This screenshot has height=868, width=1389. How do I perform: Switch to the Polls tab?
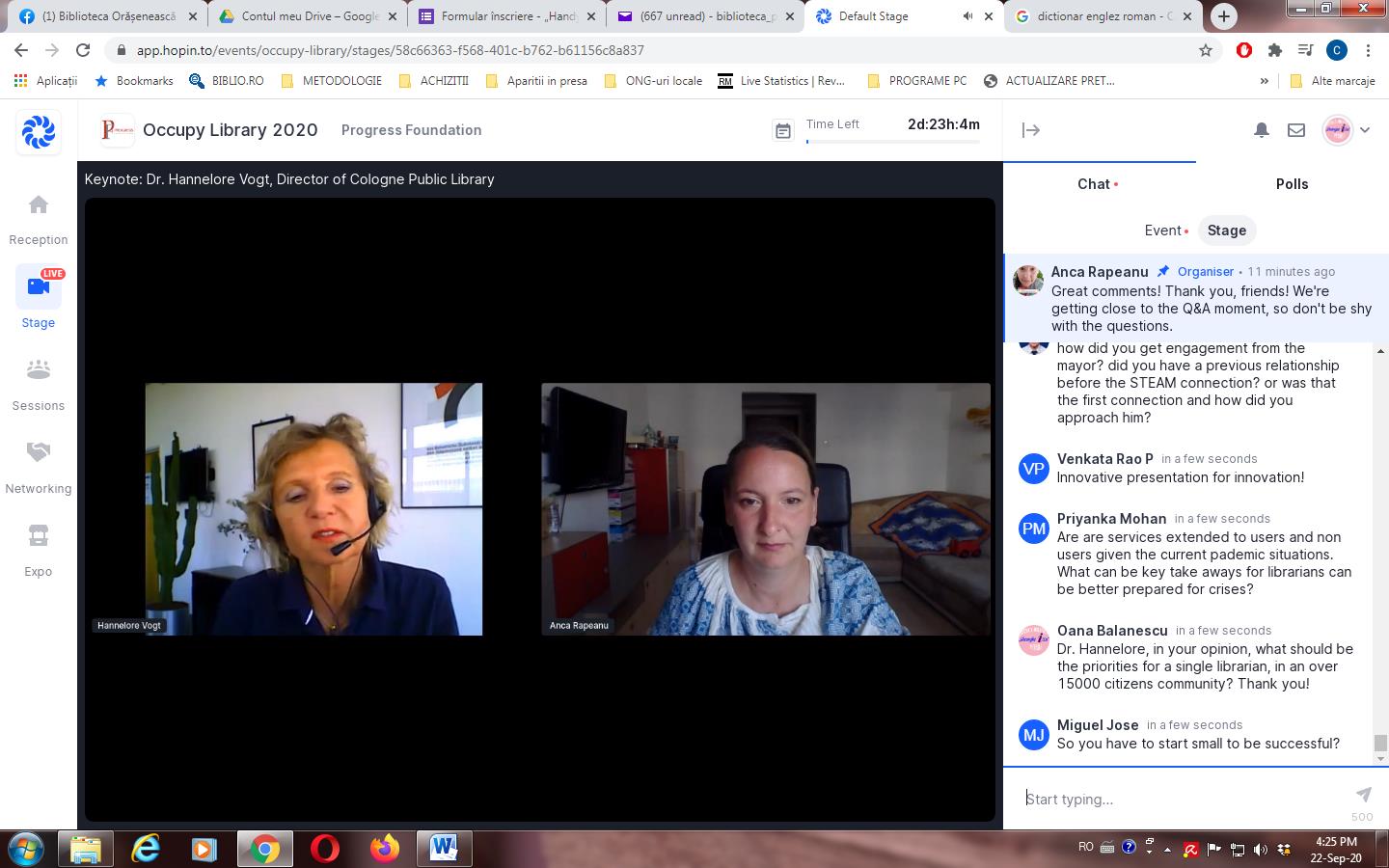1292,184
